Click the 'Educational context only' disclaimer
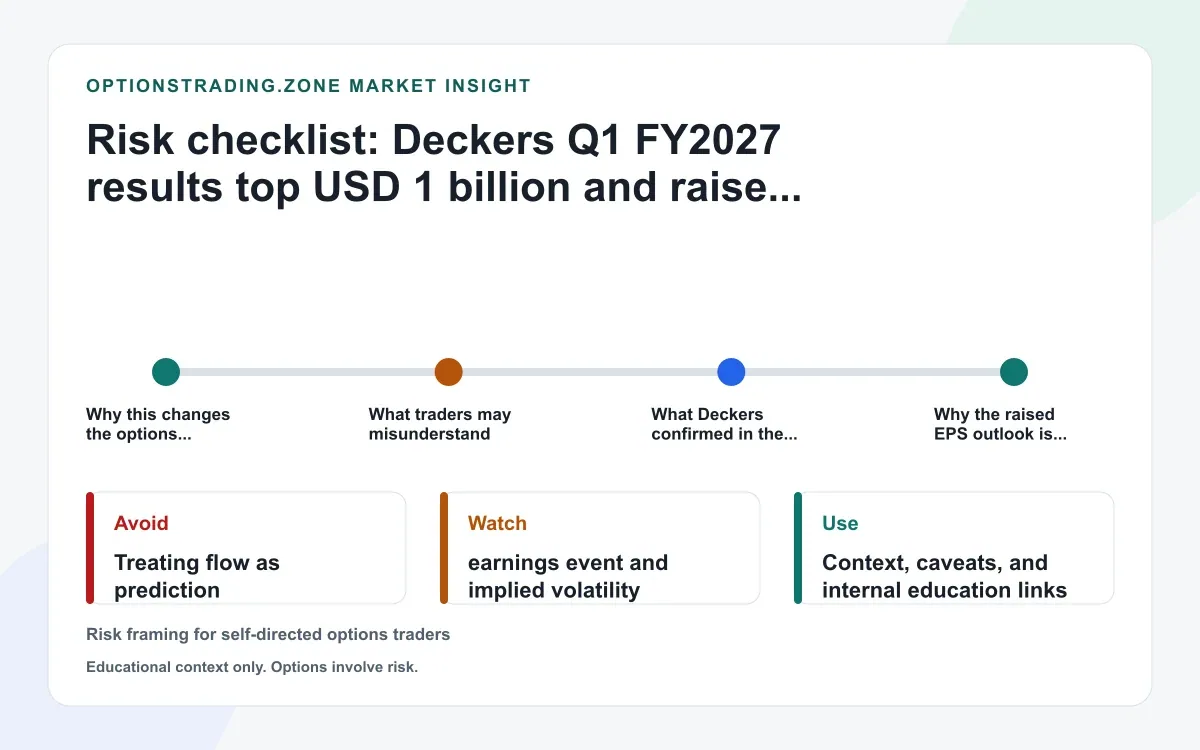Image resolution: width=1200 pixels, height=750 pixels. tap(252, 667)
